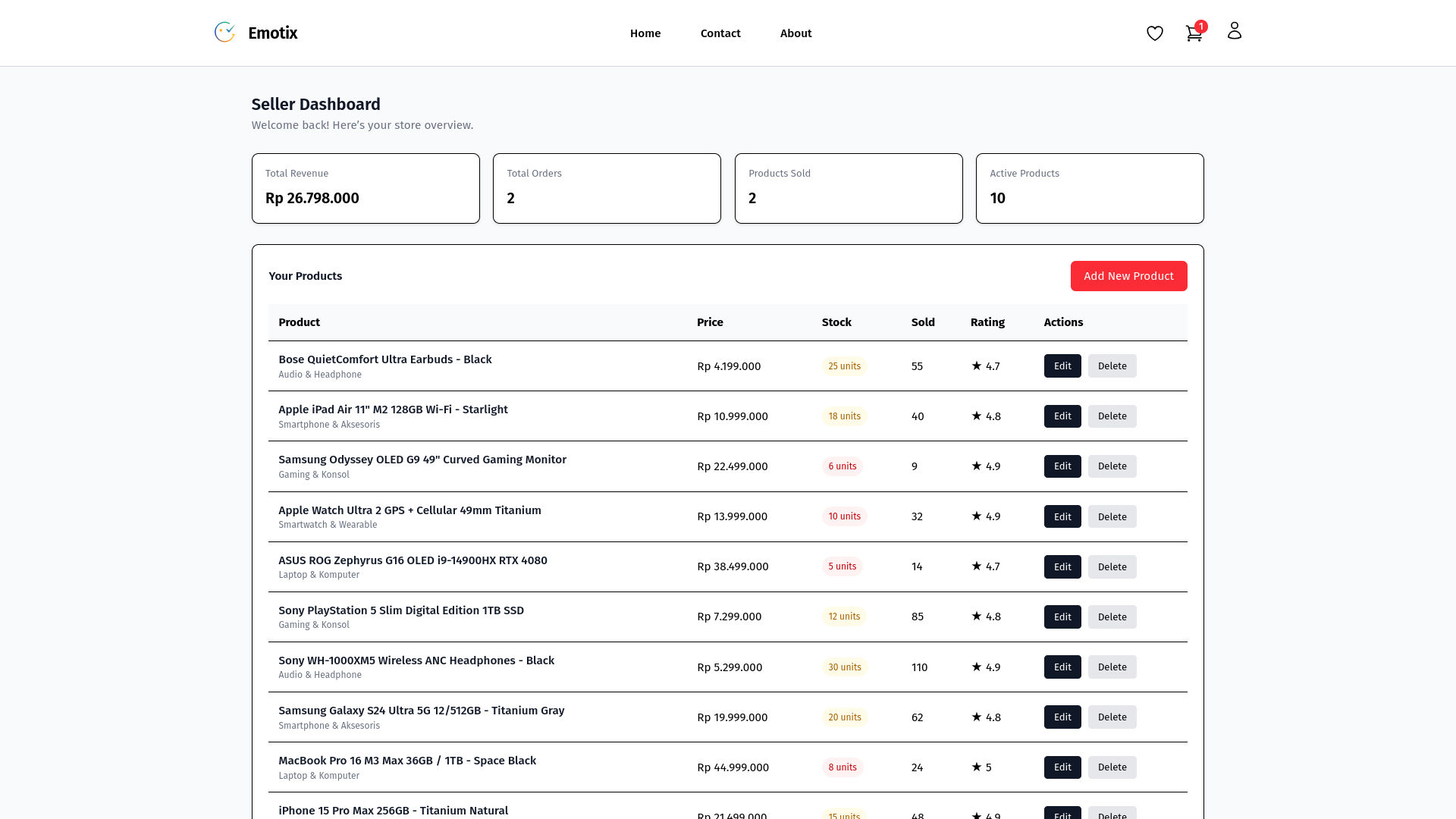Delete the Sony PlayStation 5 Slim product

tap(1112, 617)
